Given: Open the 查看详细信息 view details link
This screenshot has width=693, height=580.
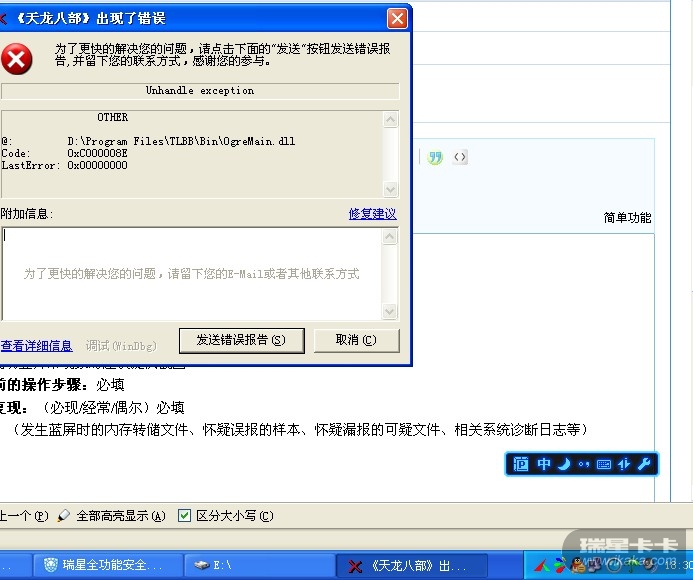Looking at the screenshot, I should tap(36, 346).
